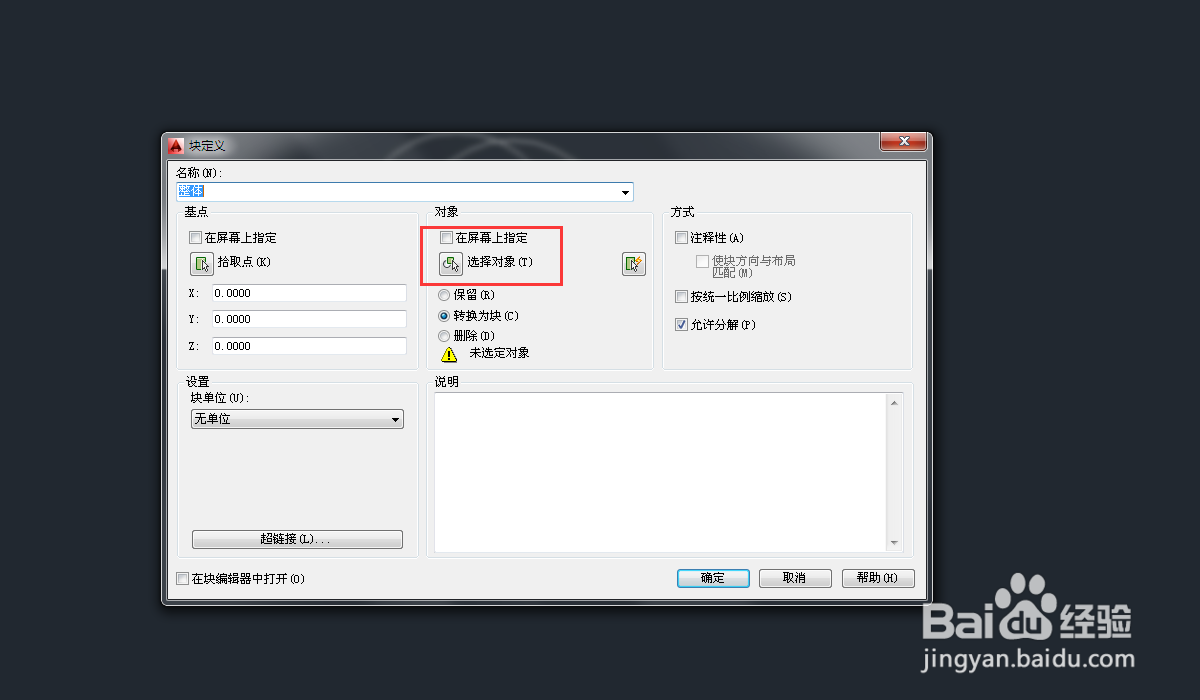Expand the block name dropdown

626,192
